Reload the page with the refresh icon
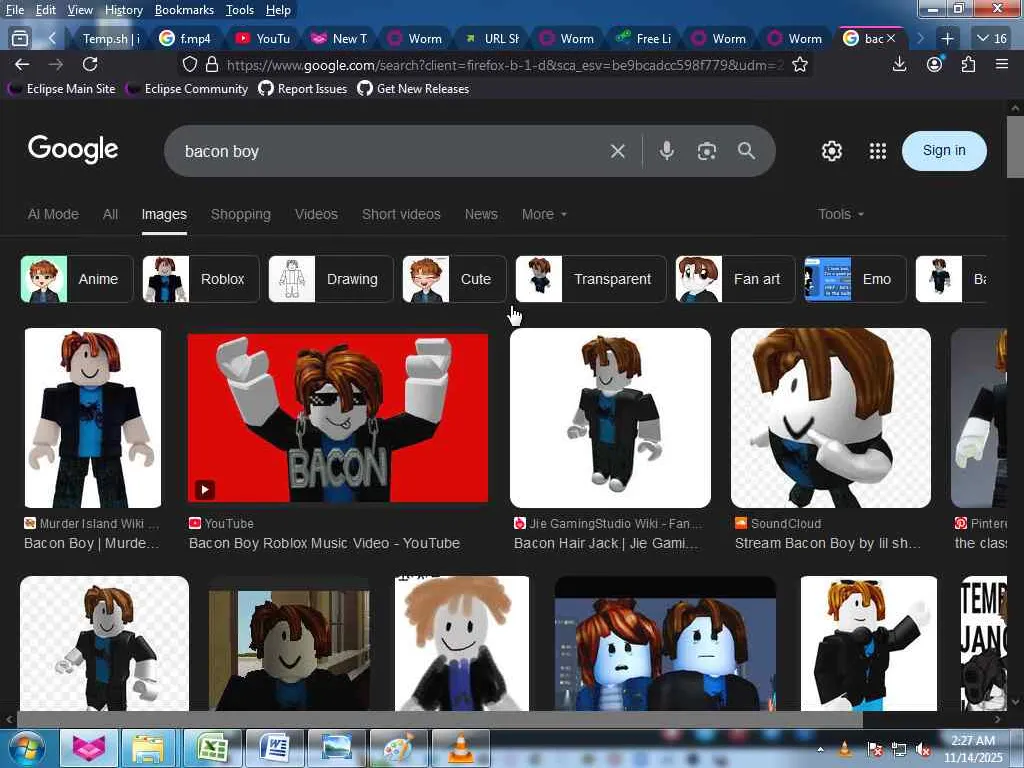 pos(90,64)
